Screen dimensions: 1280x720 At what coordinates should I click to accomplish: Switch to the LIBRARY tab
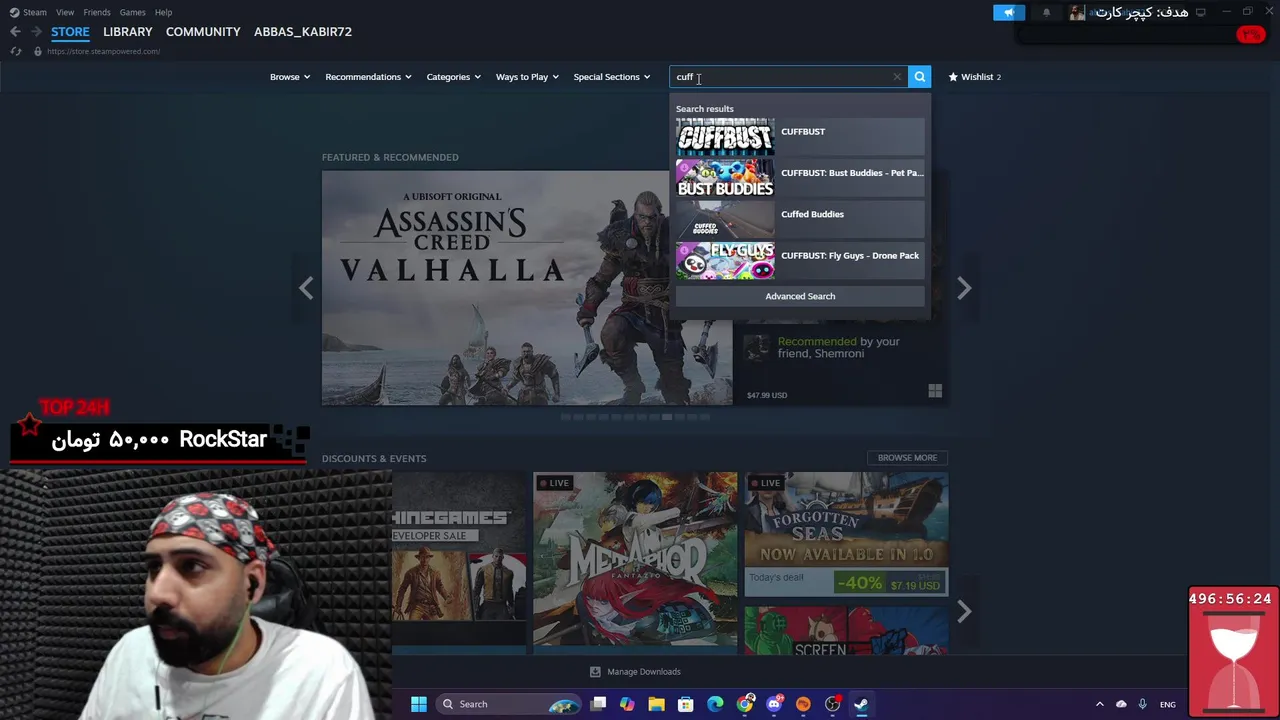(x=128, y=32)
